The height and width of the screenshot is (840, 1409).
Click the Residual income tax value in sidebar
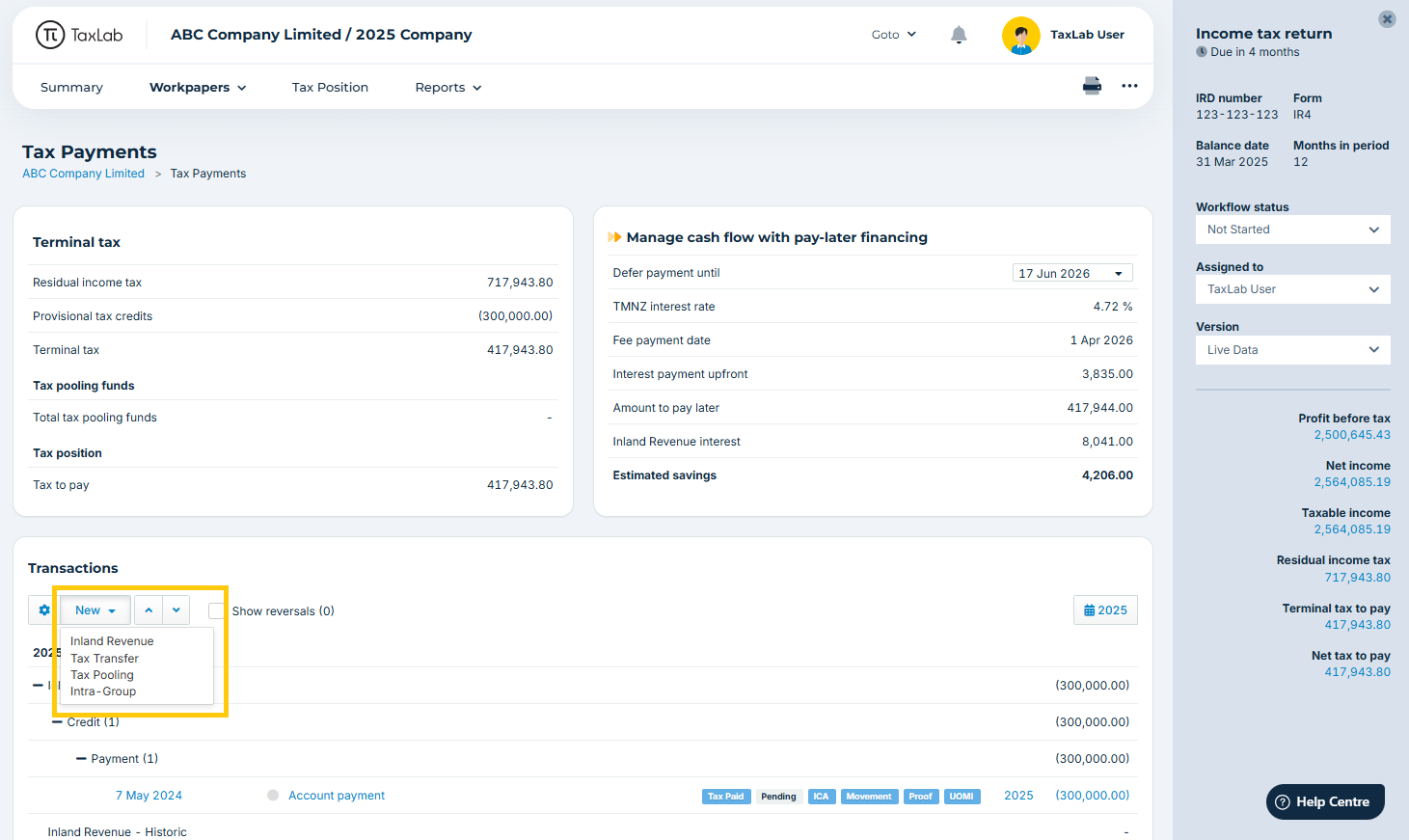pos(1357,578)
